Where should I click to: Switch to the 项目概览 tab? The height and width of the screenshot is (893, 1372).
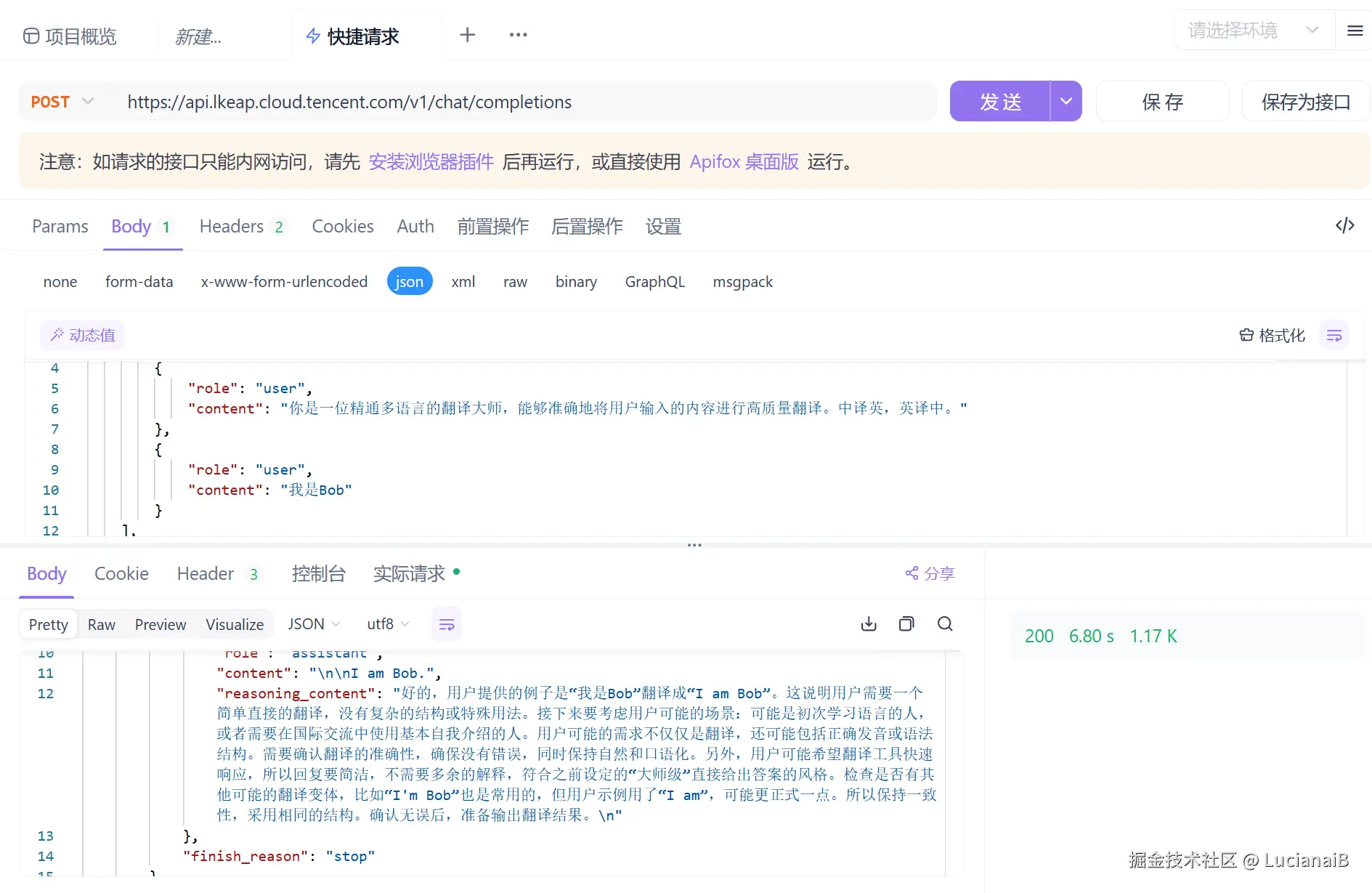click(x=70, y=36)
